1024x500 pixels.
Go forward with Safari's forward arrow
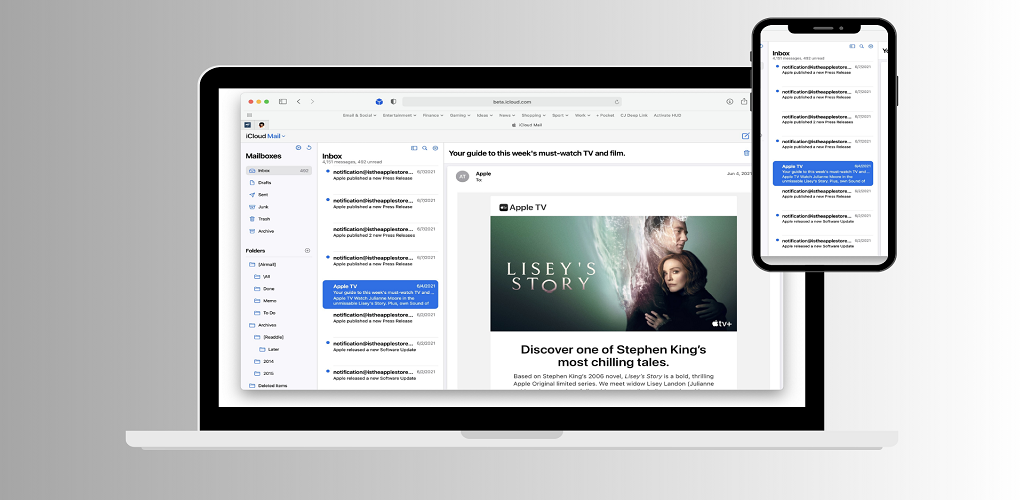[312, 102]
